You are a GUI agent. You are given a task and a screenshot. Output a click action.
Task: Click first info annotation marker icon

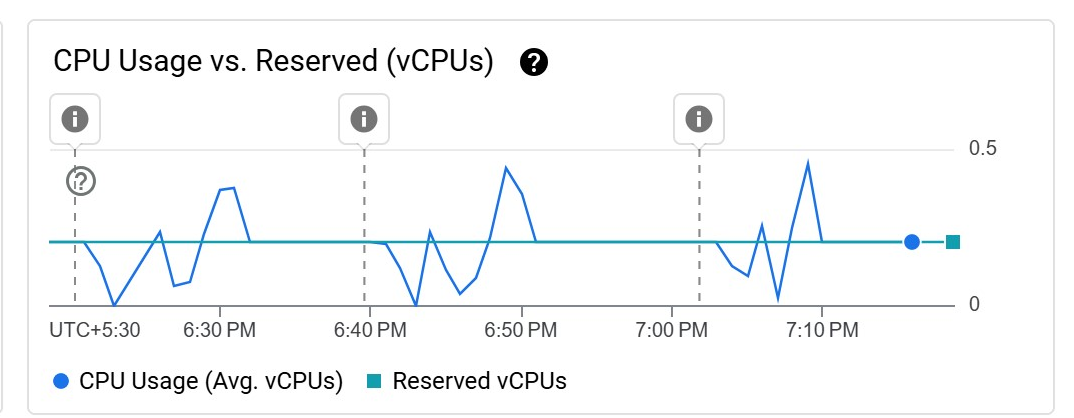[75, 119]
